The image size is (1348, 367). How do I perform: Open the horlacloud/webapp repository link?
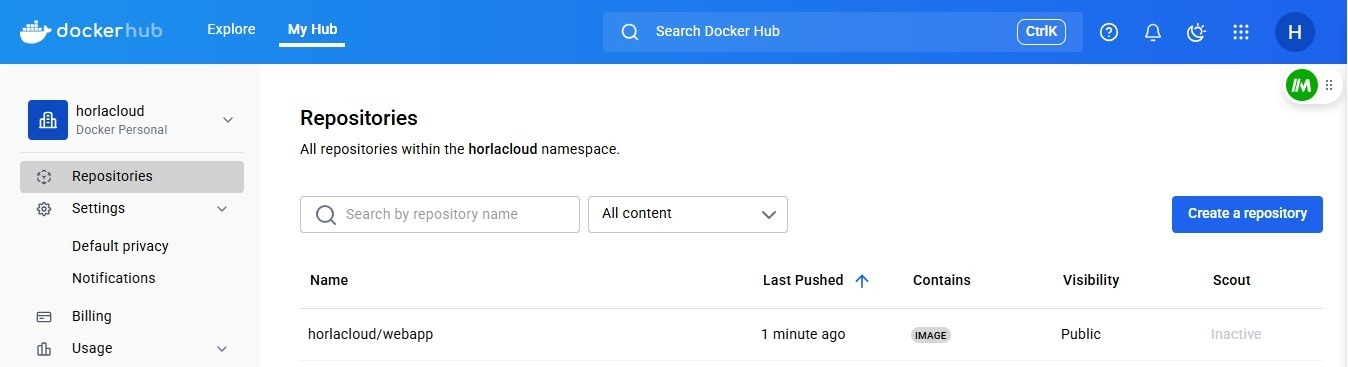pyautogui.click(x=370, y=334)
